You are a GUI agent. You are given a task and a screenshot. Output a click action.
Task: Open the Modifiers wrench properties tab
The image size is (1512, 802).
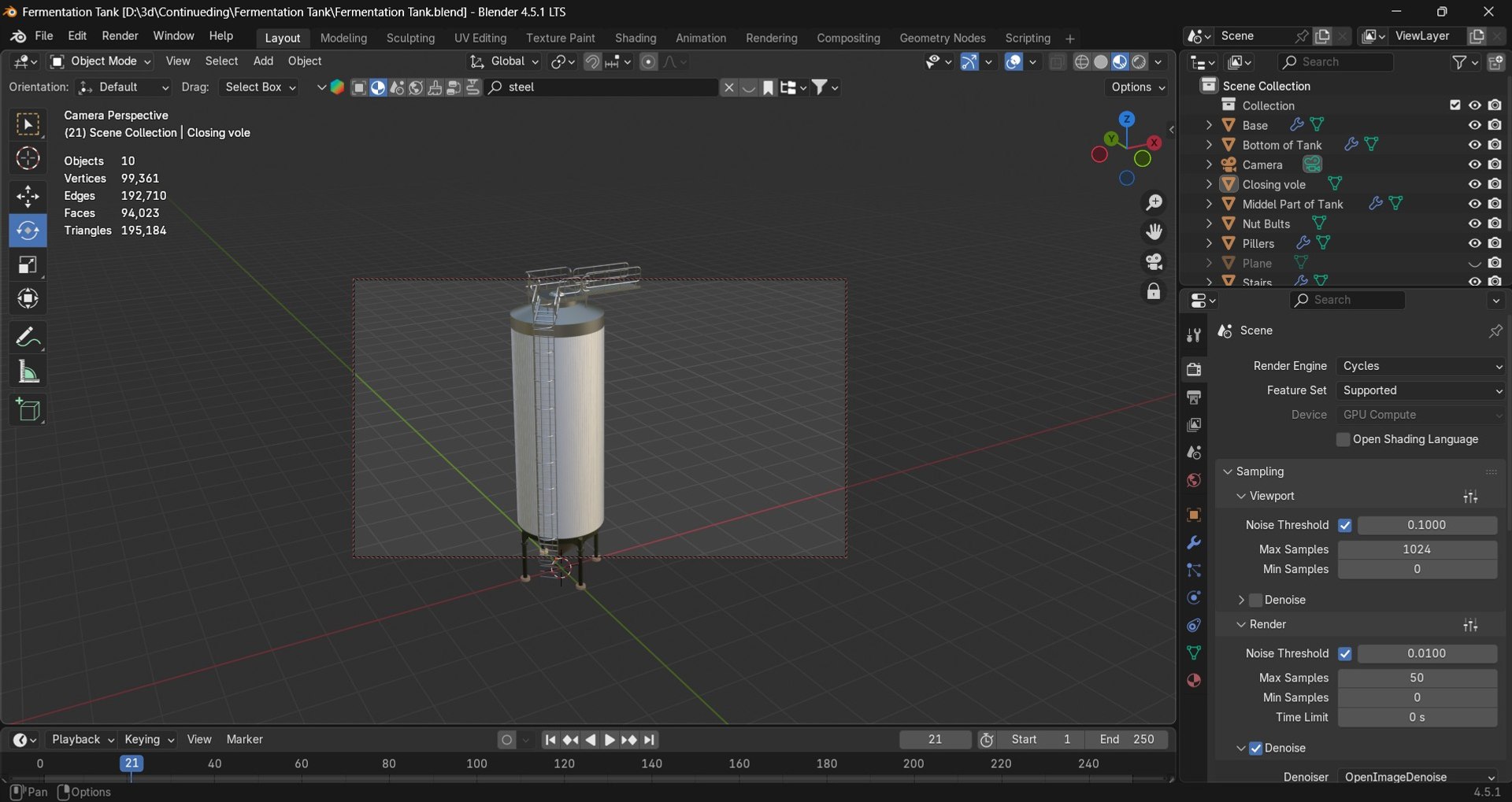coord(1194,543)
